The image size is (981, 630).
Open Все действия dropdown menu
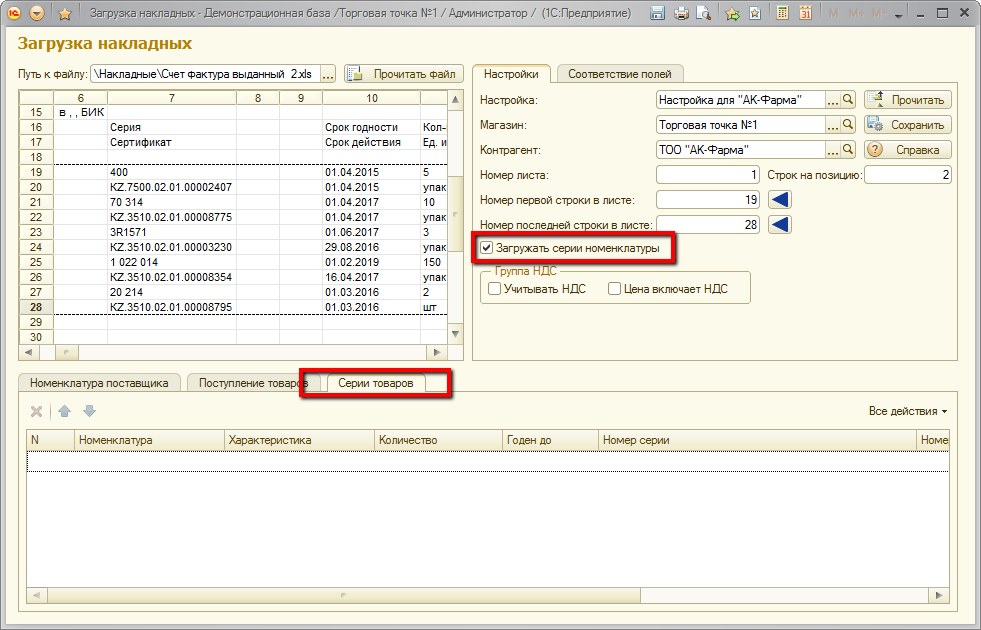pyautogui.click(x=907, y=411)
